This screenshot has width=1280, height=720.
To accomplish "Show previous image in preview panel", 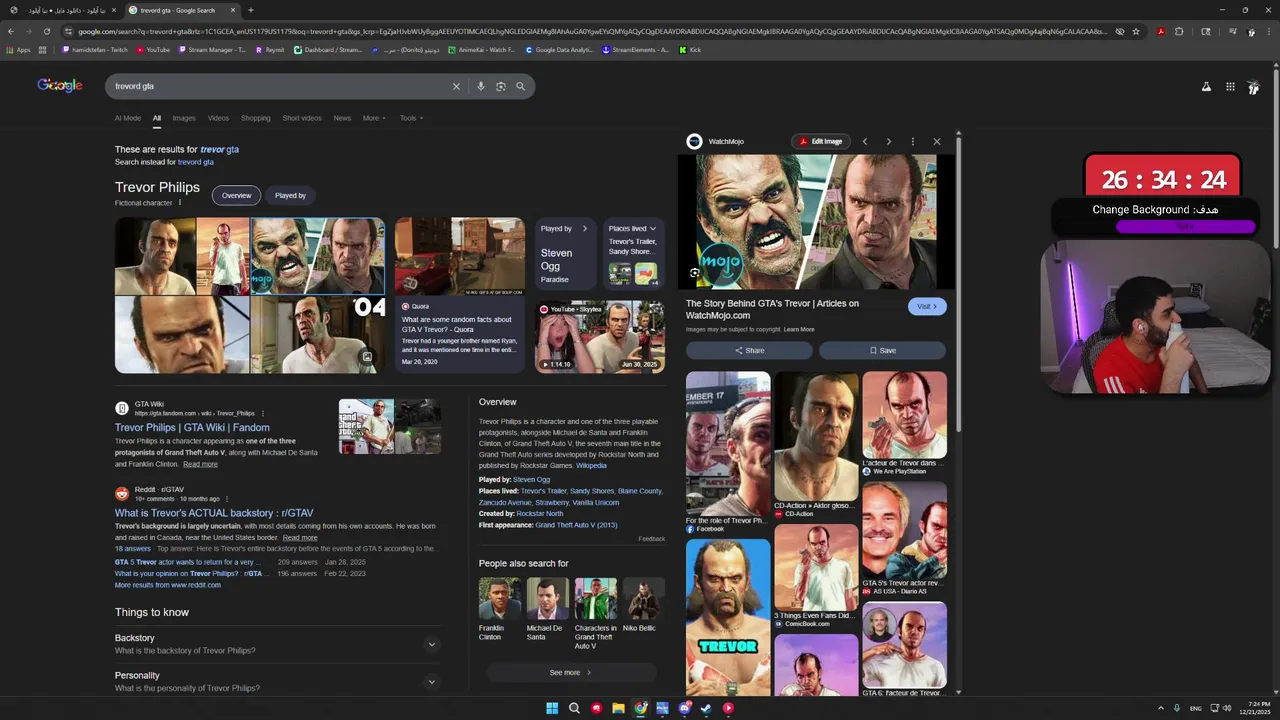I will coord(865,142).
